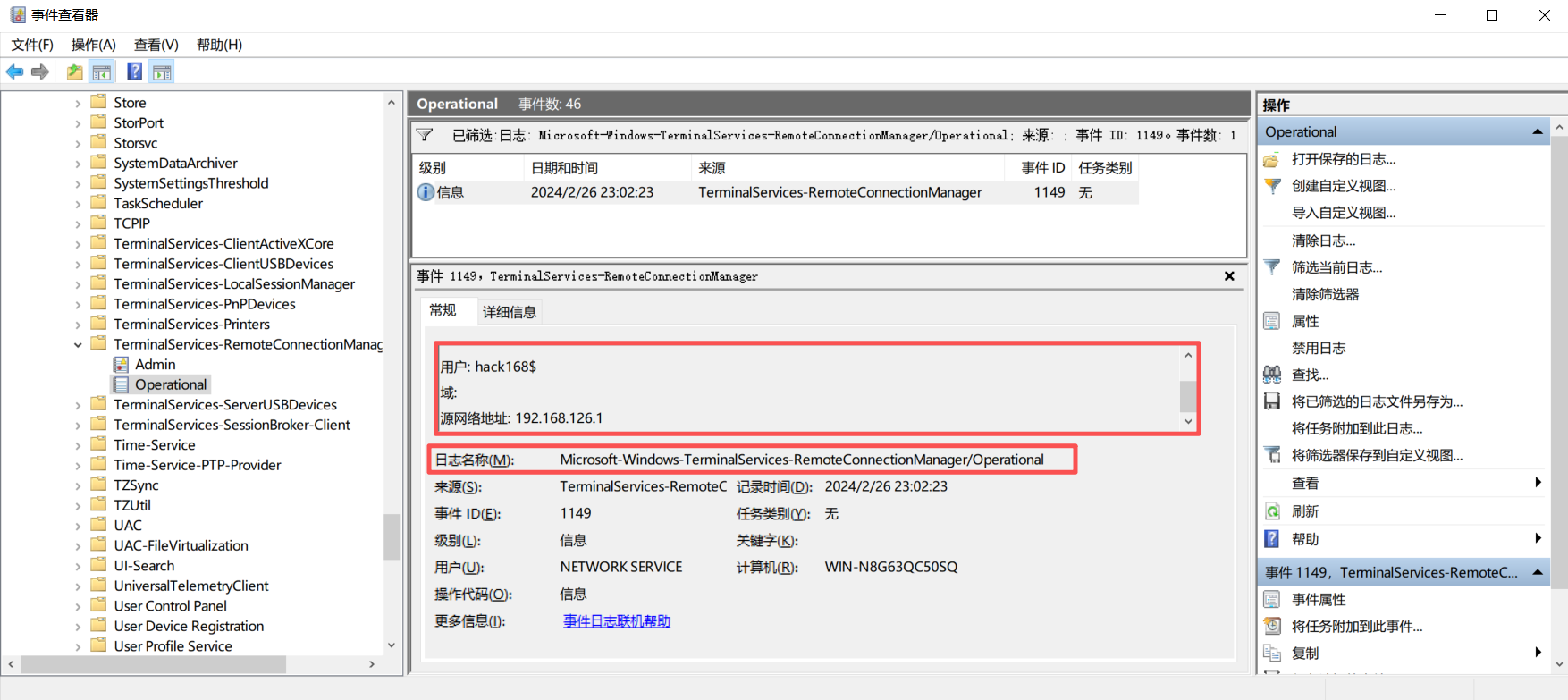Select the TerminalServices-Printers folder

point(191,325)
